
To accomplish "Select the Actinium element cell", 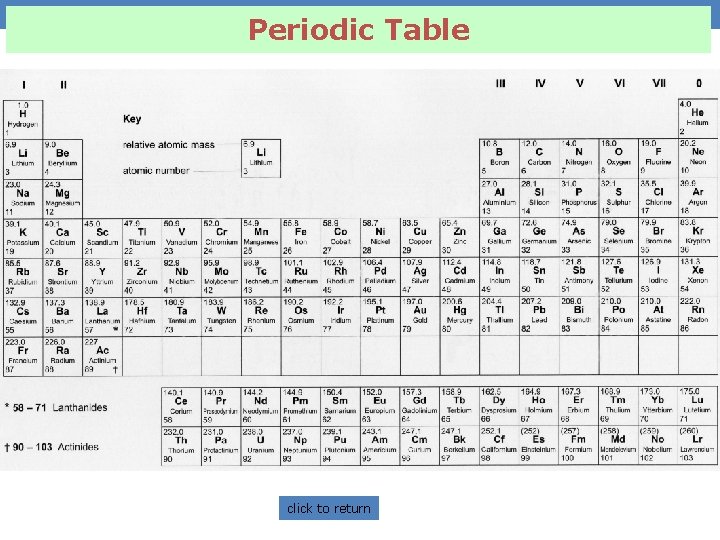I will point(102,357).
